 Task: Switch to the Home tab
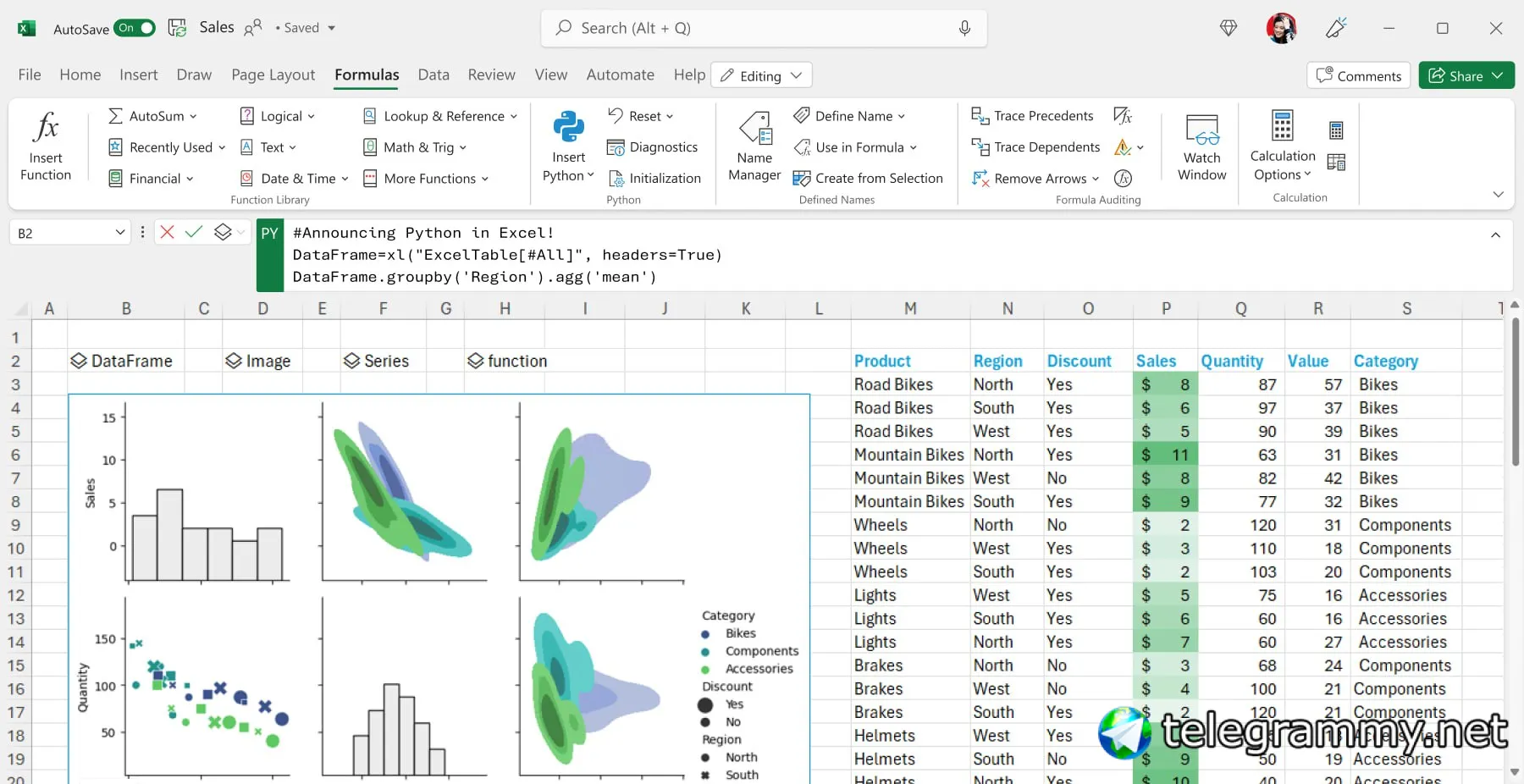[80, 75]
